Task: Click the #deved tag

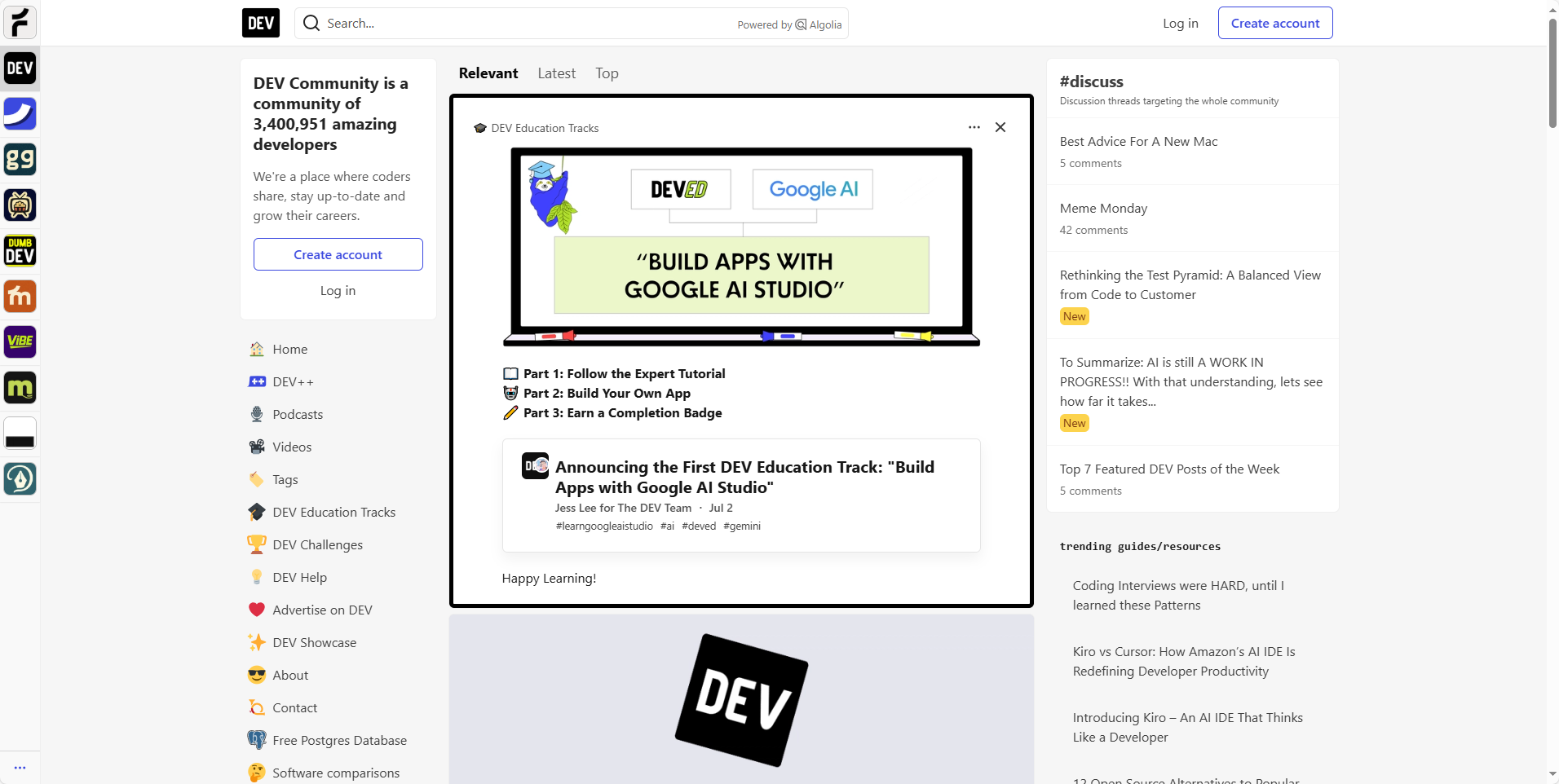Action: click(x=699, y=526)
